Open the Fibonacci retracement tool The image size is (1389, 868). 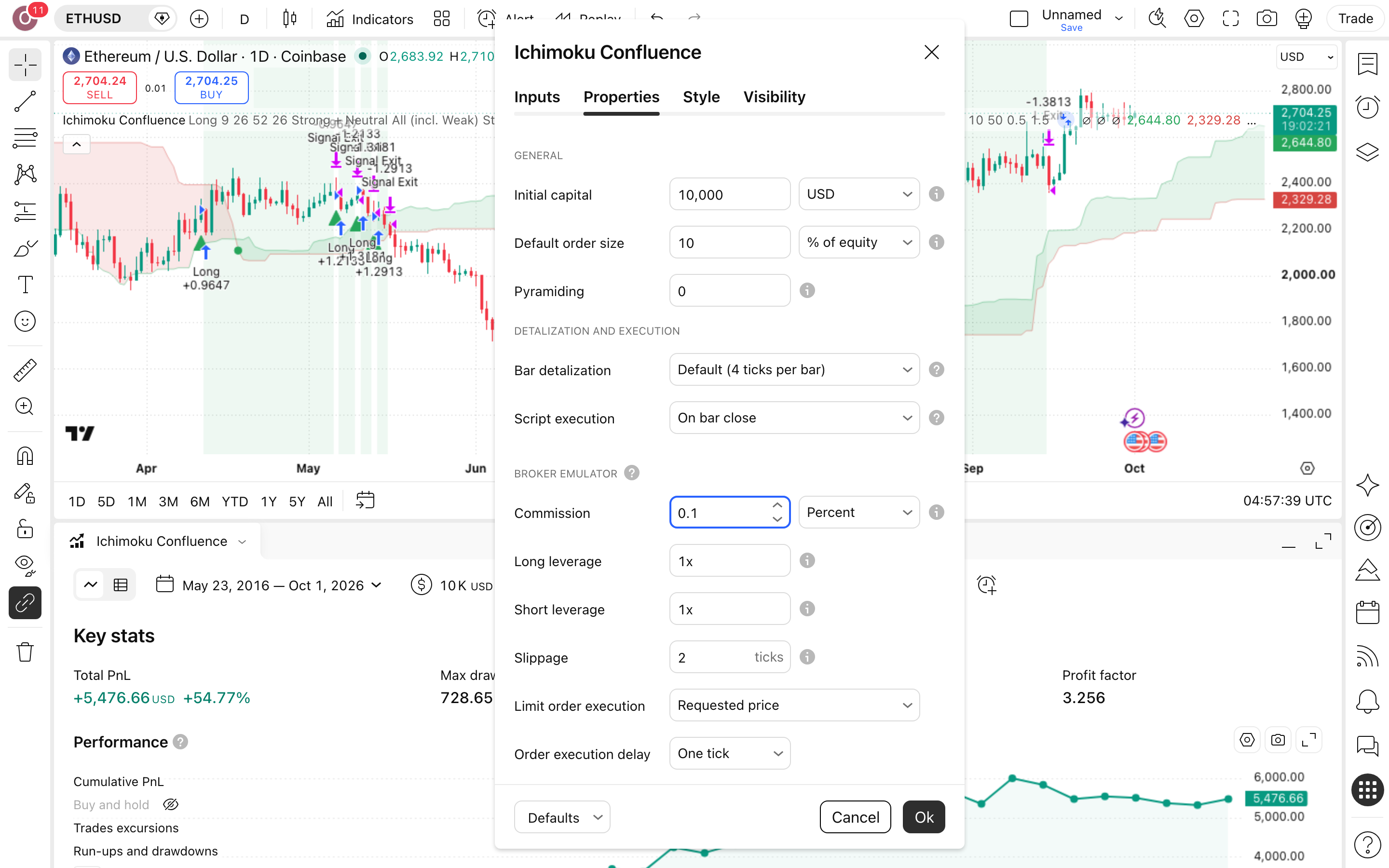(x=25, y=138)
